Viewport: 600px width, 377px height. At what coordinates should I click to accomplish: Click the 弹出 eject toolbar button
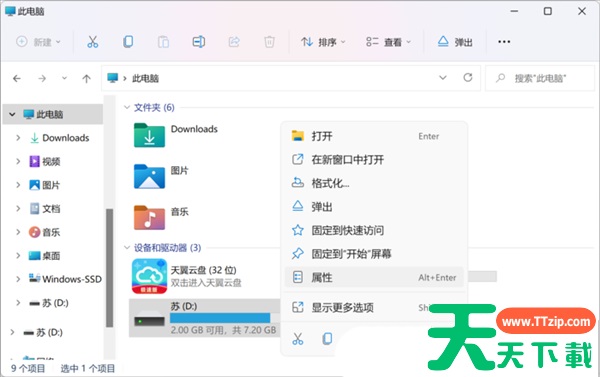click(x=455, y=42)
